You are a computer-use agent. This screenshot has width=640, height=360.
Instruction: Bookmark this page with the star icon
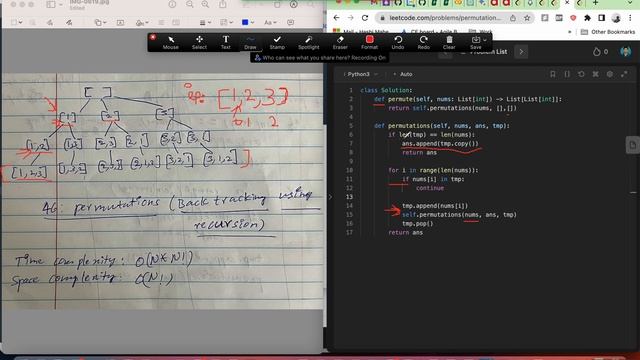pos(527,18)
